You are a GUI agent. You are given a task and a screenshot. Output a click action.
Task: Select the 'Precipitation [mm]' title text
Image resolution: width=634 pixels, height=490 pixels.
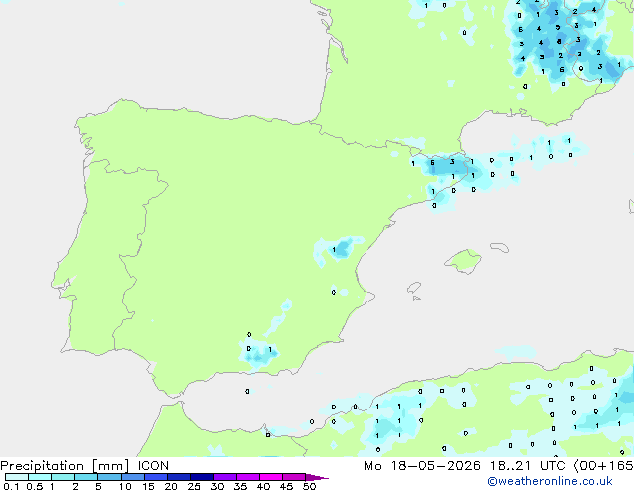(65, 466)
